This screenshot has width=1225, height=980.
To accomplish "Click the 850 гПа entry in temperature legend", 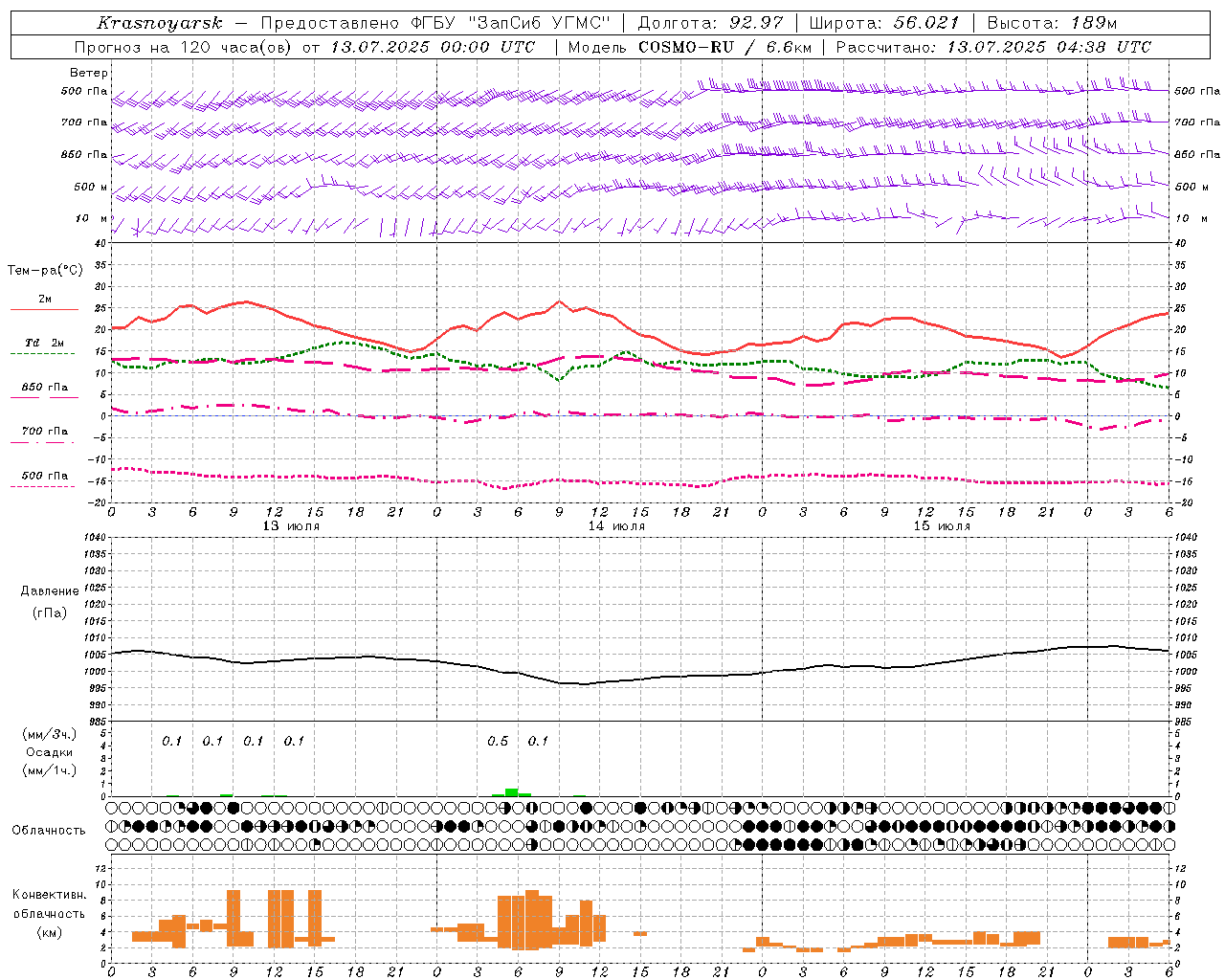I will [45, 388].
